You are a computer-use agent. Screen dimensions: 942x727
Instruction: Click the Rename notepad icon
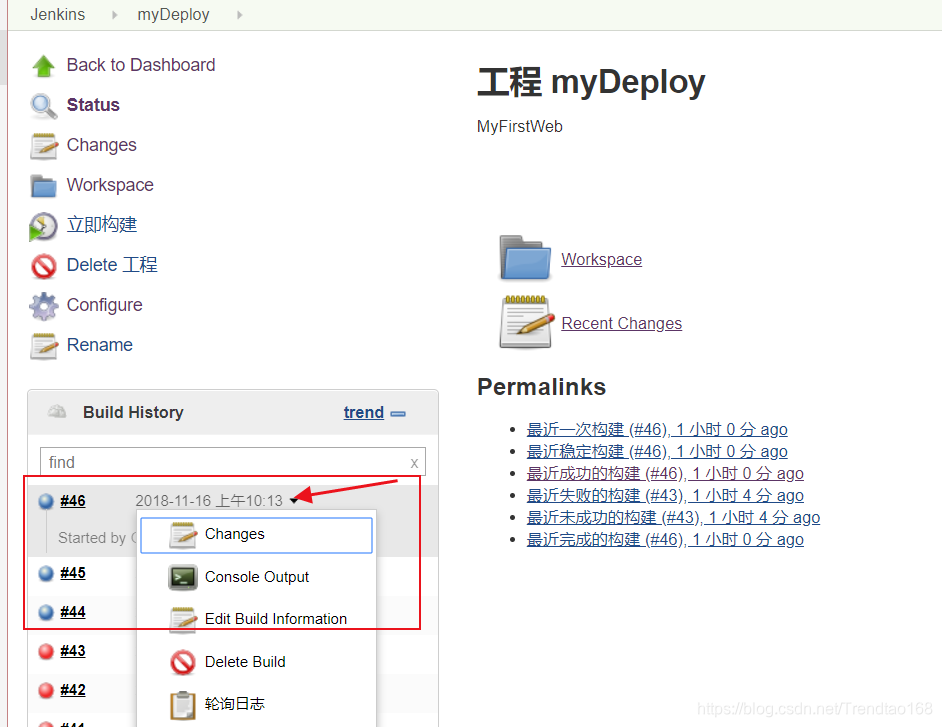click(44, 346)
